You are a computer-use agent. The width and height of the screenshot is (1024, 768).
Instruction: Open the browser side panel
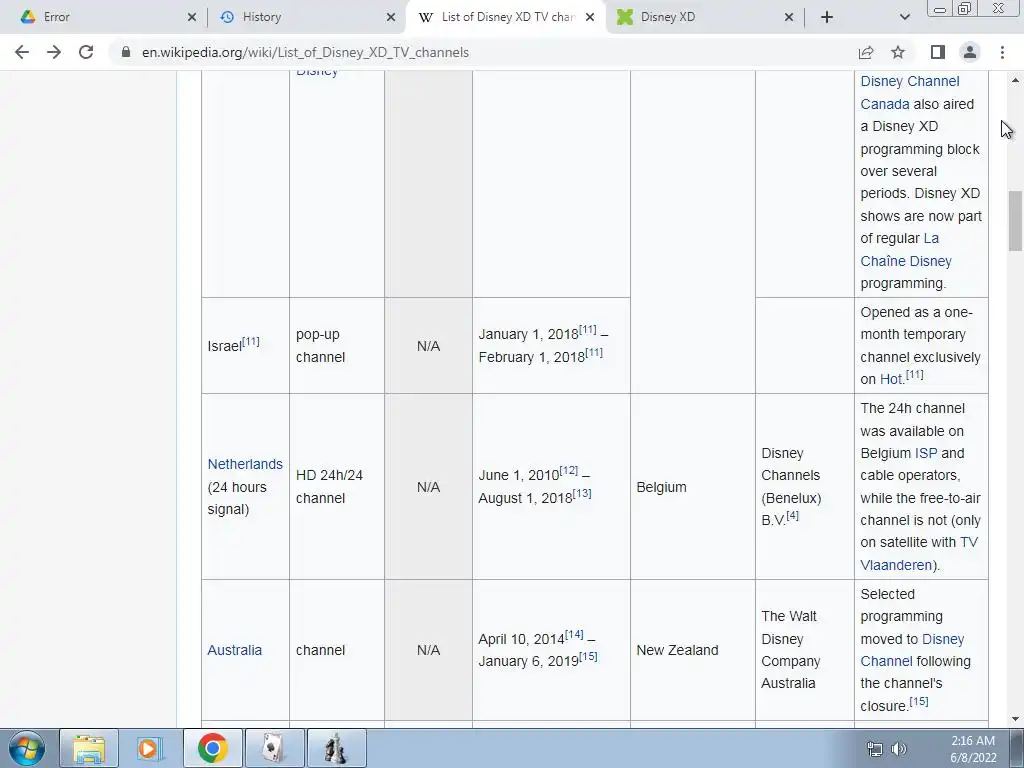(x=938, y=52)
